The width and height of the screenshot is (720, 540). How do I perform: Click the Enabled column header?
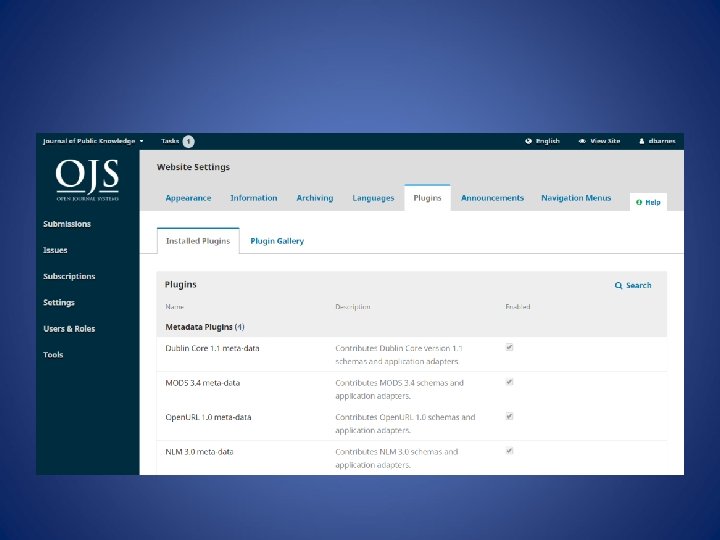[x=518, y=307]
